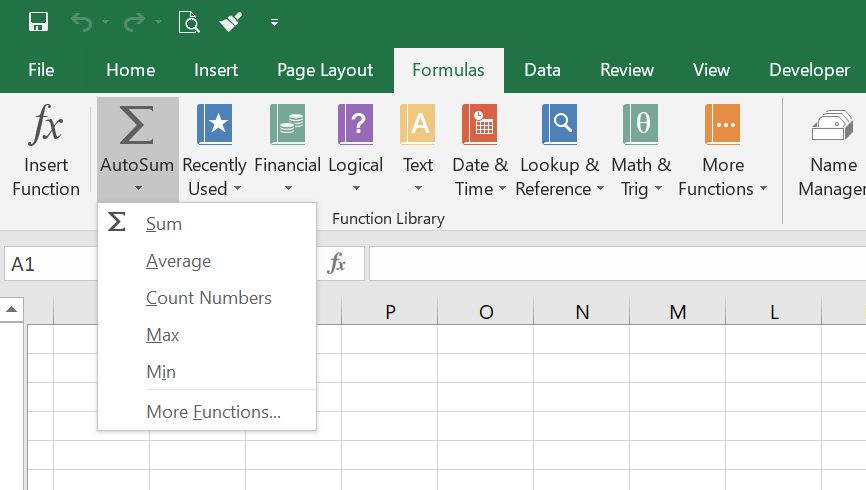Open the Date & Time functions icon

tap(480, 125)
